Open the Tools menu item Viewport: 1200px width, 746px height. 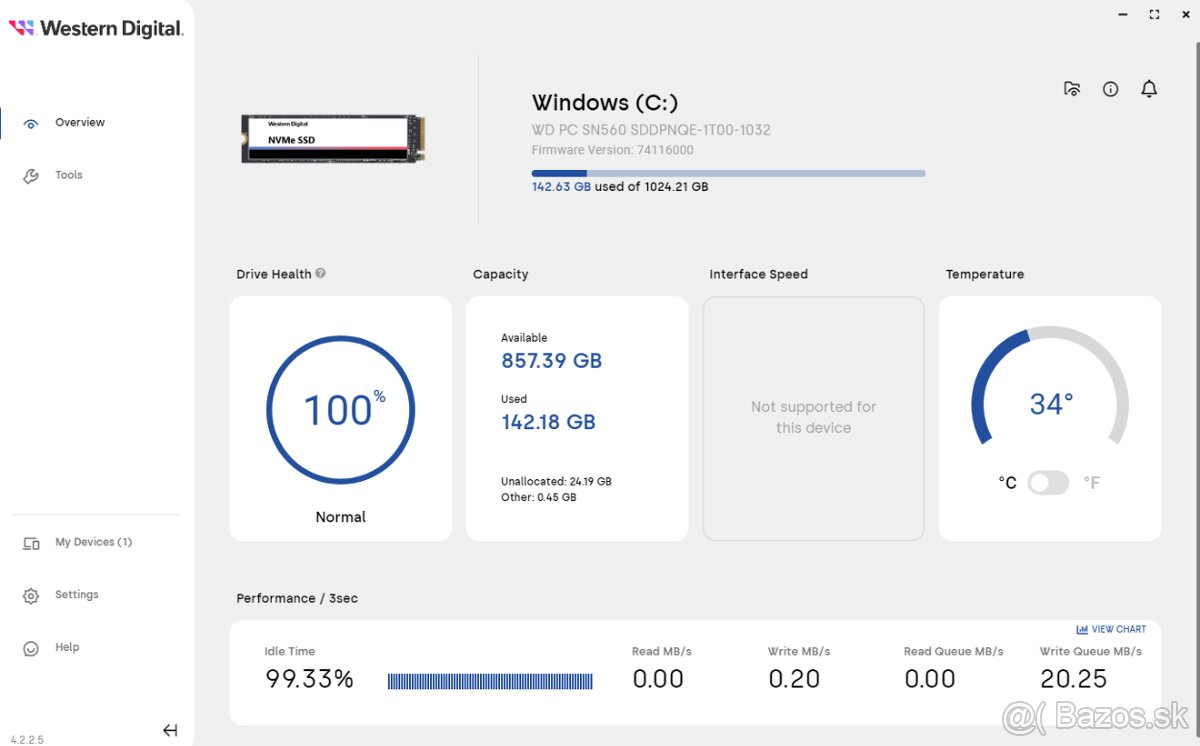pos(69,175)
